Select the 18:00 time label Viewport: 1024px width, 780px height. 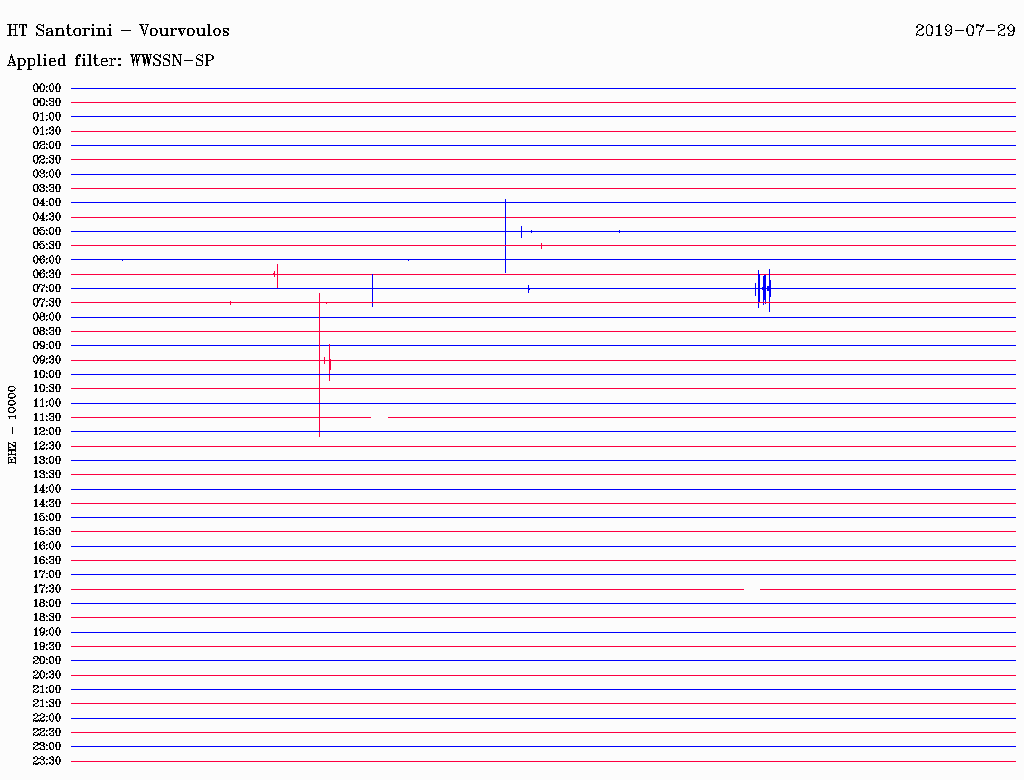tap(47, 604)
